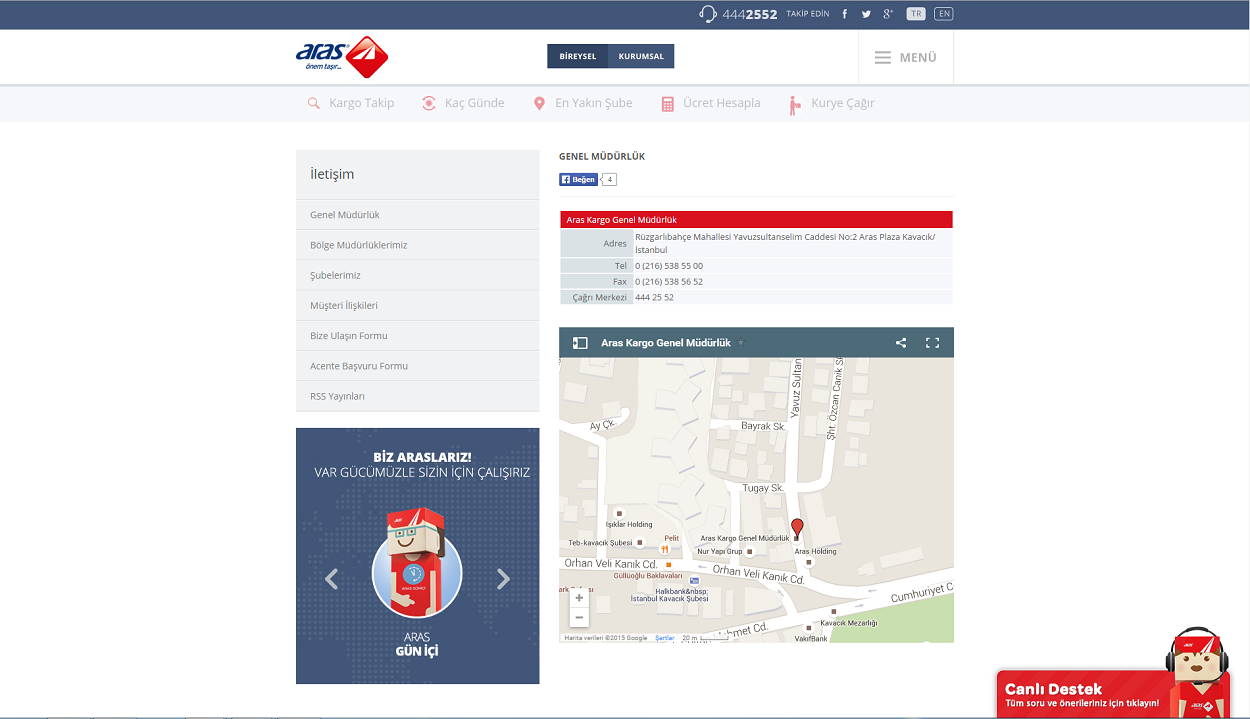Click the Işıklar Holding map marker
Viewport: 1250px width, 719px height.
click(619, 513)
